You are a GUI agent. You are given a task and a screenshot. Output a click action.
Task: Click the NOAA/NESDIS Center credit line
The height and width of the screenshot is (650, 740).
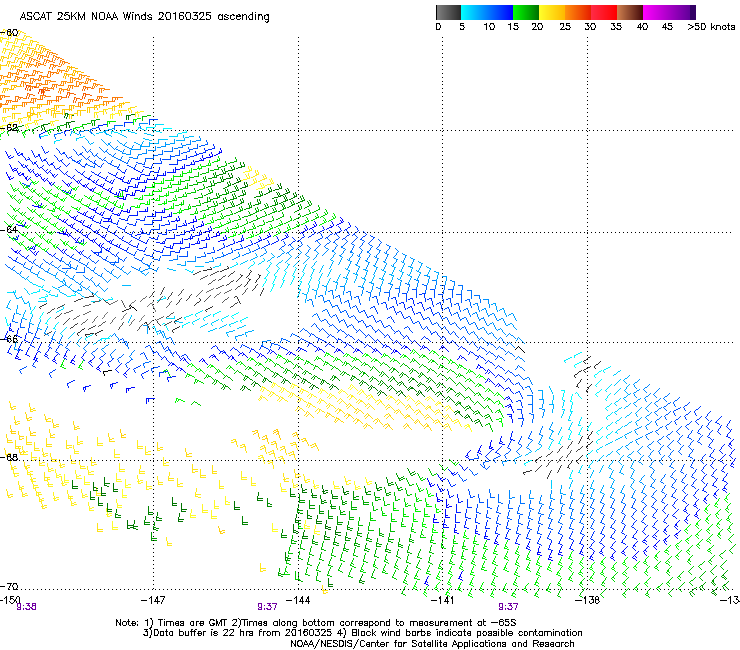432,644
